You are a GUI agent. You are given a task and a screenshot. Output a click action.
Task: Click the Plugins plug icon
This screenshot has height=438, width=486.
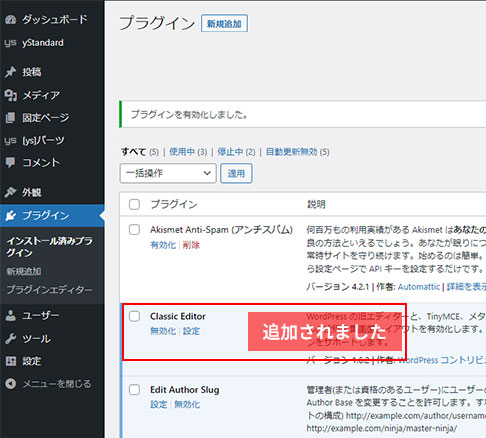pyautogui.click(x=10, y=216)
